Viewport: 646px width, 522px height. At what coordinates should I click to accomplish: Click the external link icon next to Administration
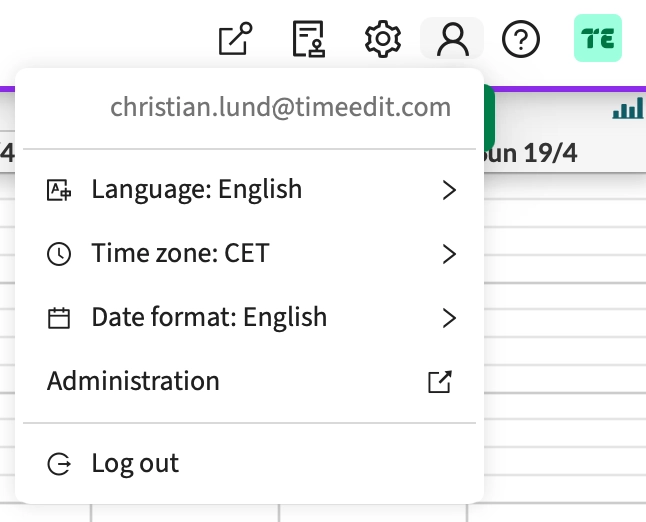coord(440,382)
